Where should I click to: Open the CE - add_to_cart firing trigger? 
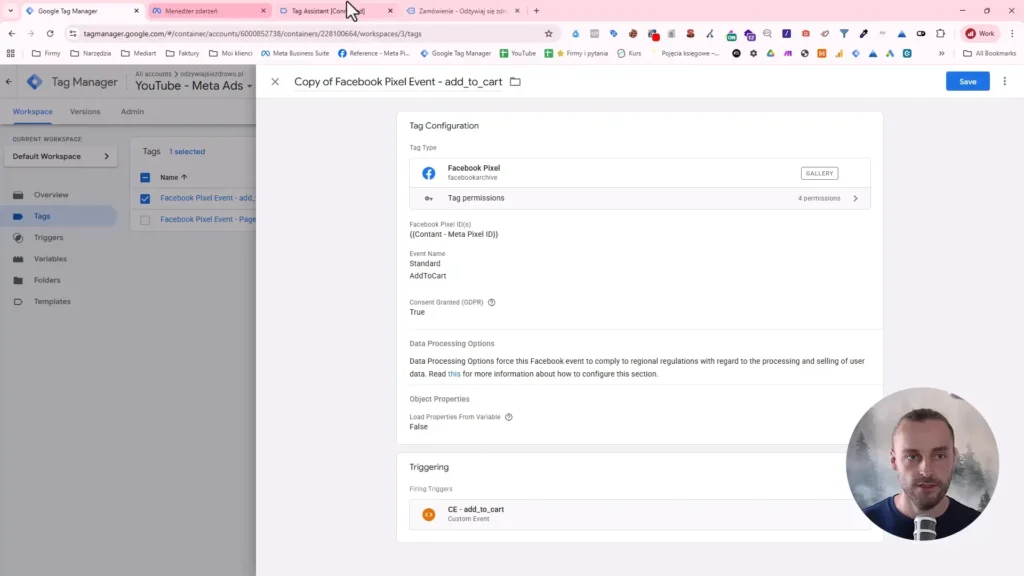(x=639, y=514)
